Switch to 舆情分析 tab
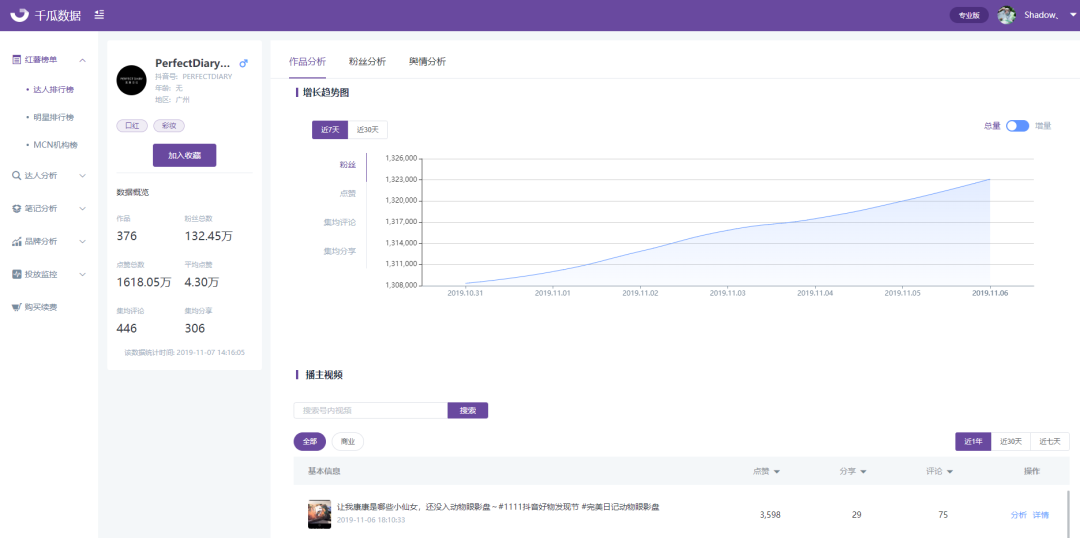This screenshot has width=1080, height=538. point(427,61)
